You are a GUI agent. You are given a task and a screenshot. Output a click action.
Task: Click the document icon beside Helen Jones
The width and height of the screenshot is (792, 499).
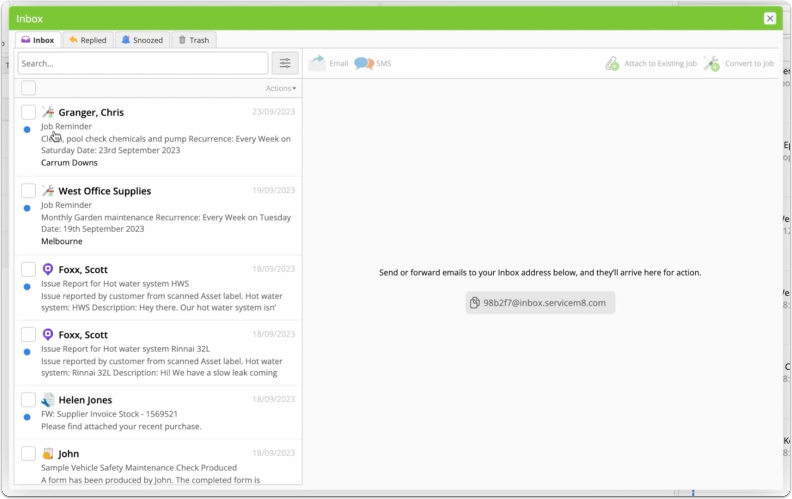pyautogui.click(x=48, y=400)
